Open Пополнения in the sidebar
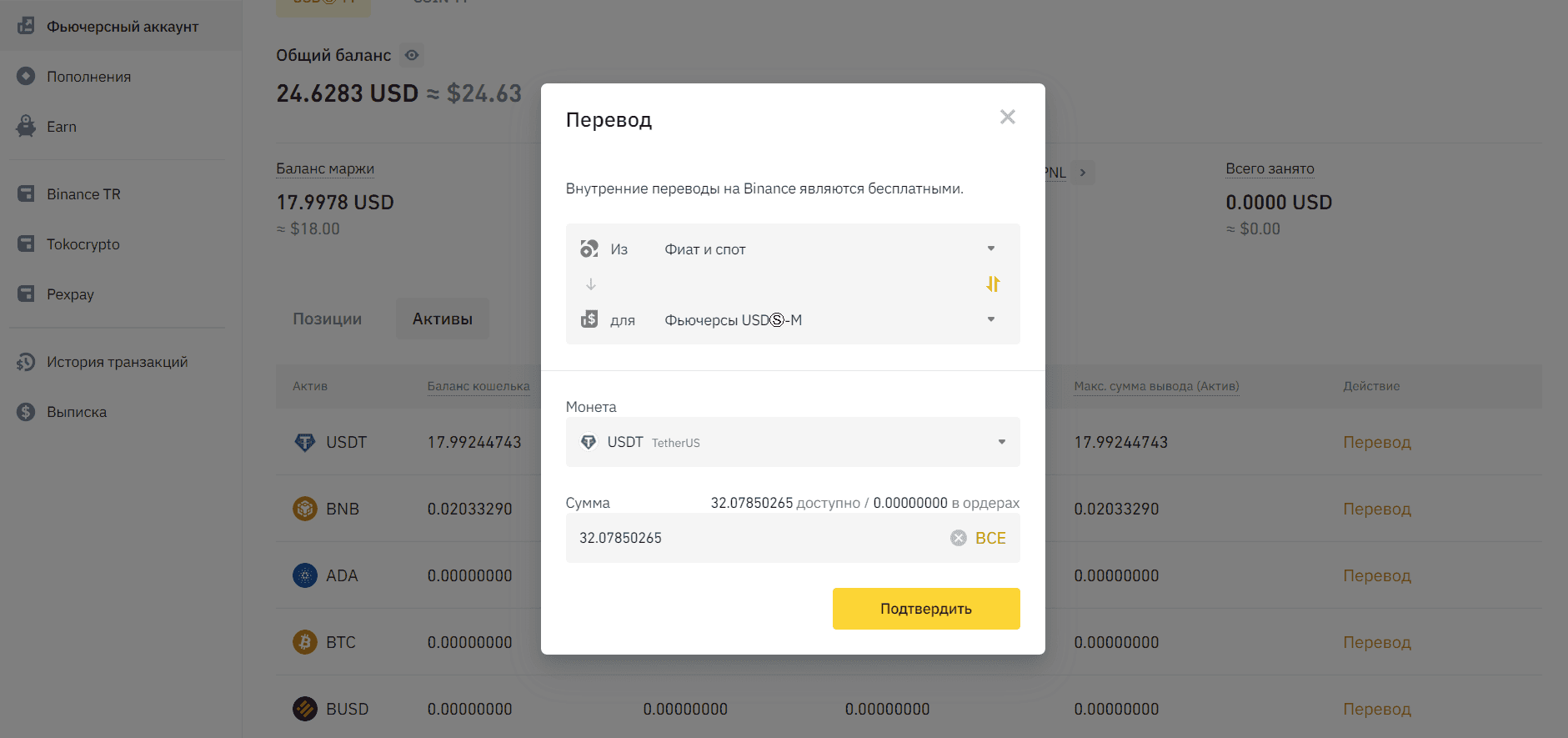Image resolution: width=1568 pixels, height=738 pixels. (89, 77)
